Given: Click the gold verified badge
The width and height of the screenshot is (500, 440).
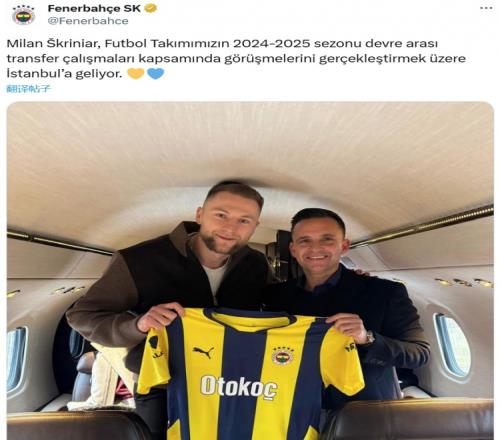Looking at the screenshot, I should tap(151, 8).
